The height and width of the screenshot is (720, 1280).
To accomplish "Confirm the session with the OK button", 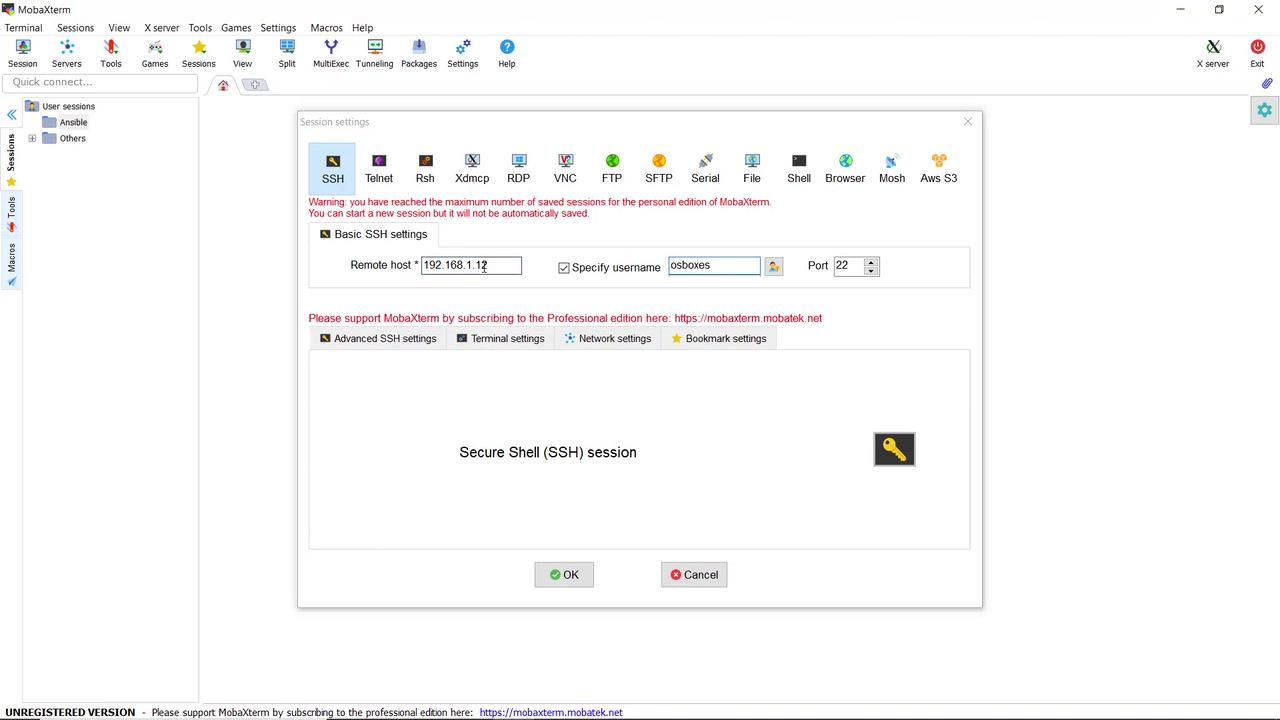I will 564,575.
